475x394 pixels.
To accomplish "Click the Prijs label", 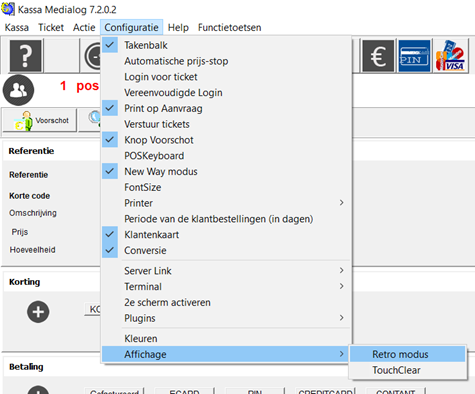I will point(20,232).
